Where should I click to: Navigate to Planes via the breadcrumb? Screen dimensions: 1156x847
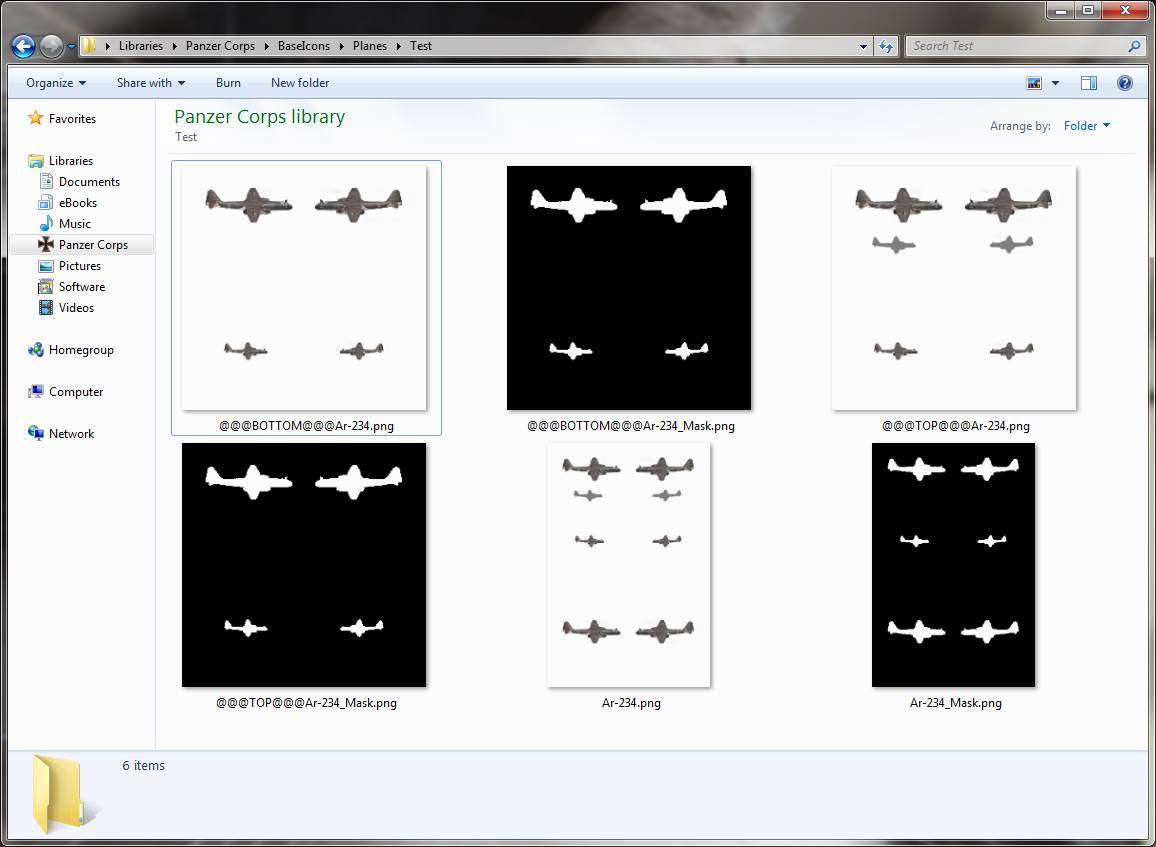[369, 45]
